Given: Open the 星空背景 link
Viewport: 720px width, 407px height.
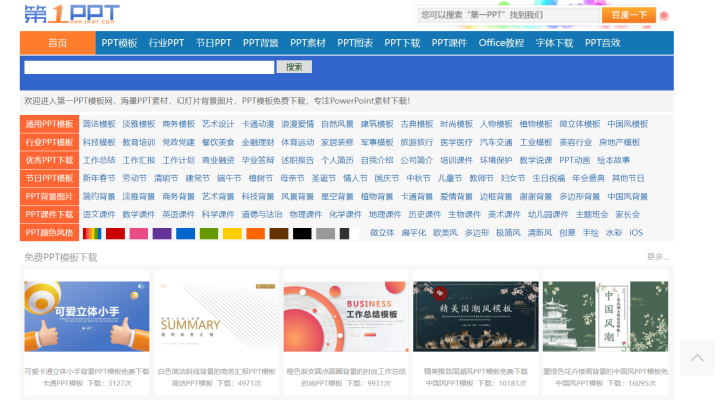Looking at the screenshot, I should [x=338, y=197].
